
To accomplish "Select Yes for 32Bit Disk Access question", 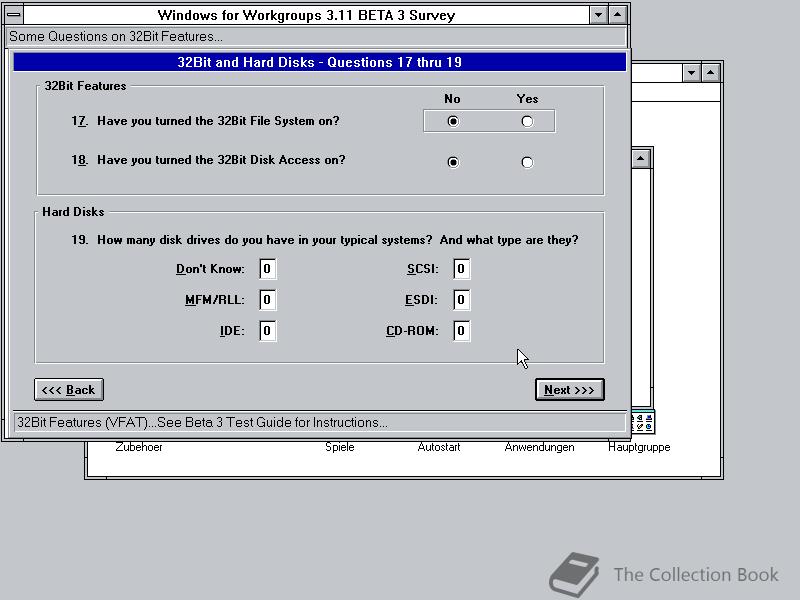I will (527, 162).
